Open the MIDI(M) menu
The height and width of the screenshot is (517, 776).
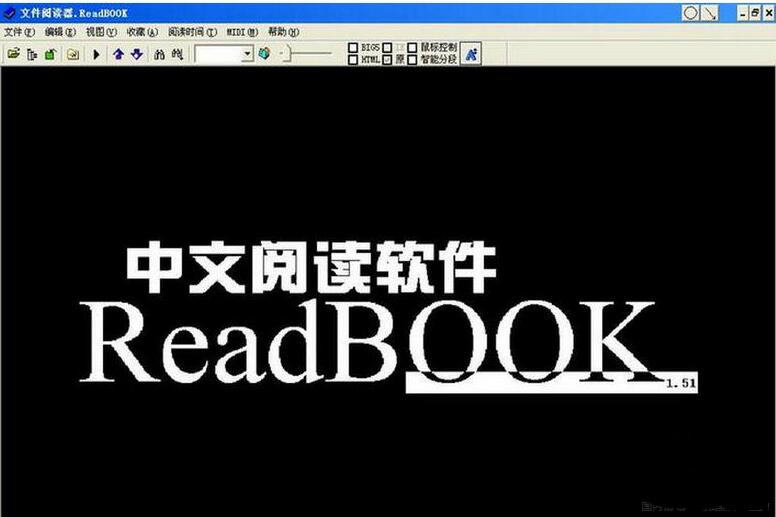click(242, 32)
